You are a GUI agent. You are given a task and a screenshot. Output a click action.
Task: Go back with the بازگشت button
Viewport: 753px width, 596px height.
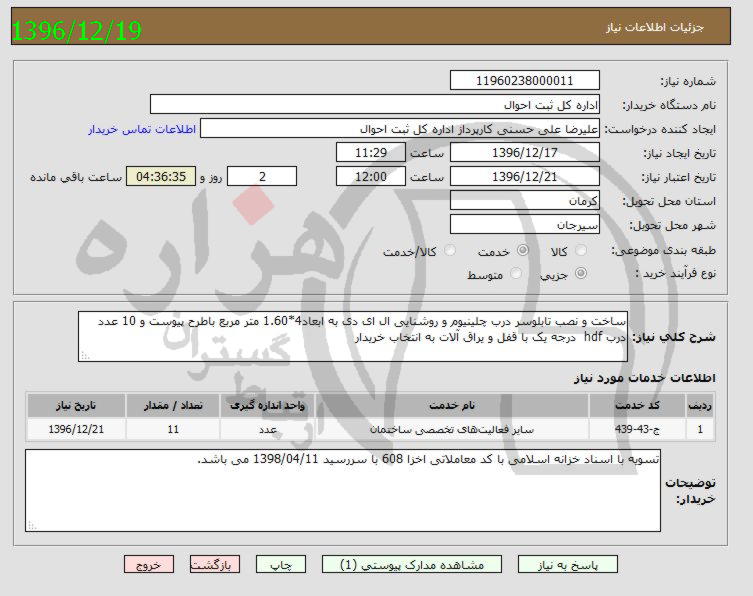tap(215, 564)
